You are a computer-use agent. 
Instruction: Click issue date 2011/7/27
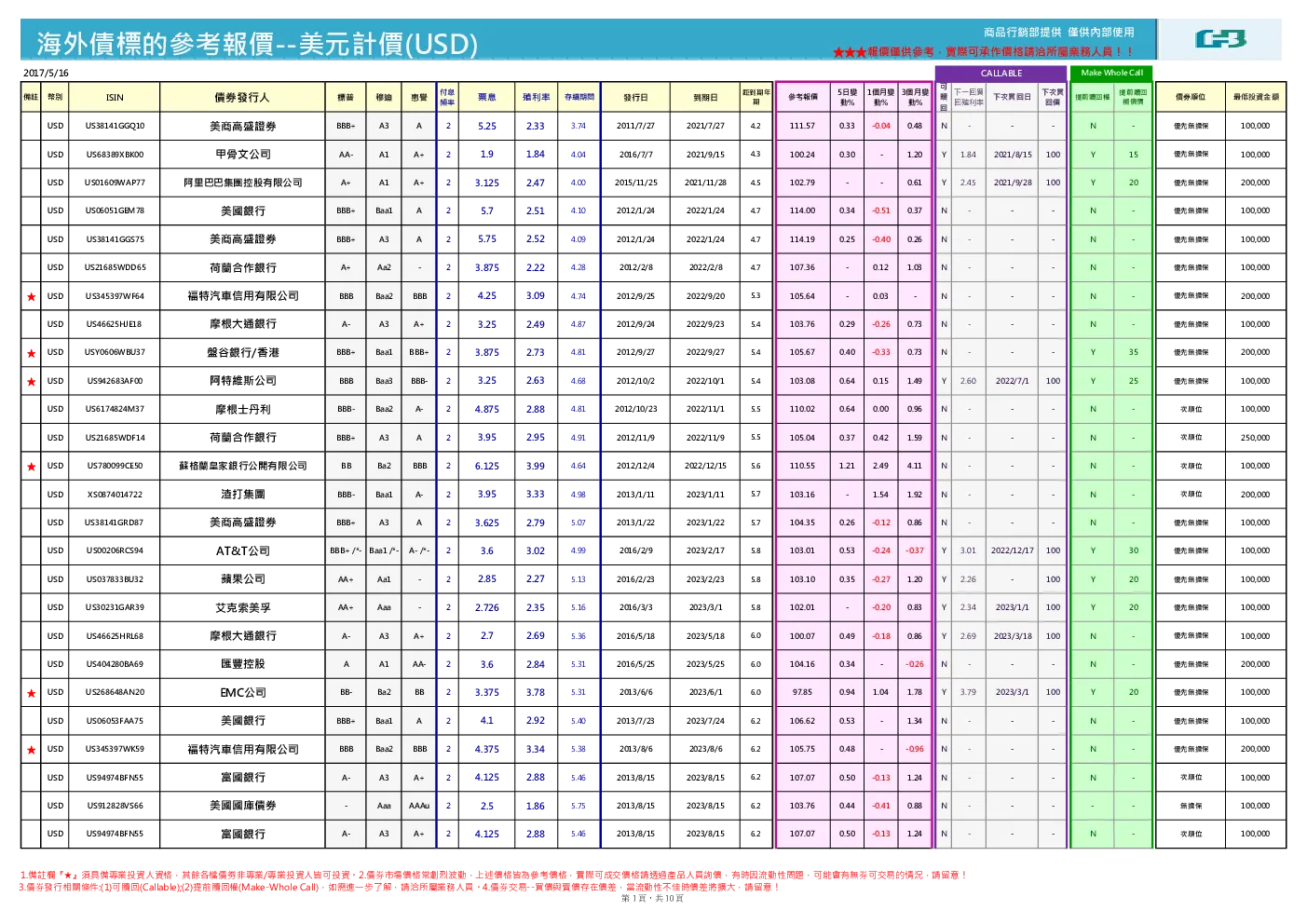coord(635,126)
